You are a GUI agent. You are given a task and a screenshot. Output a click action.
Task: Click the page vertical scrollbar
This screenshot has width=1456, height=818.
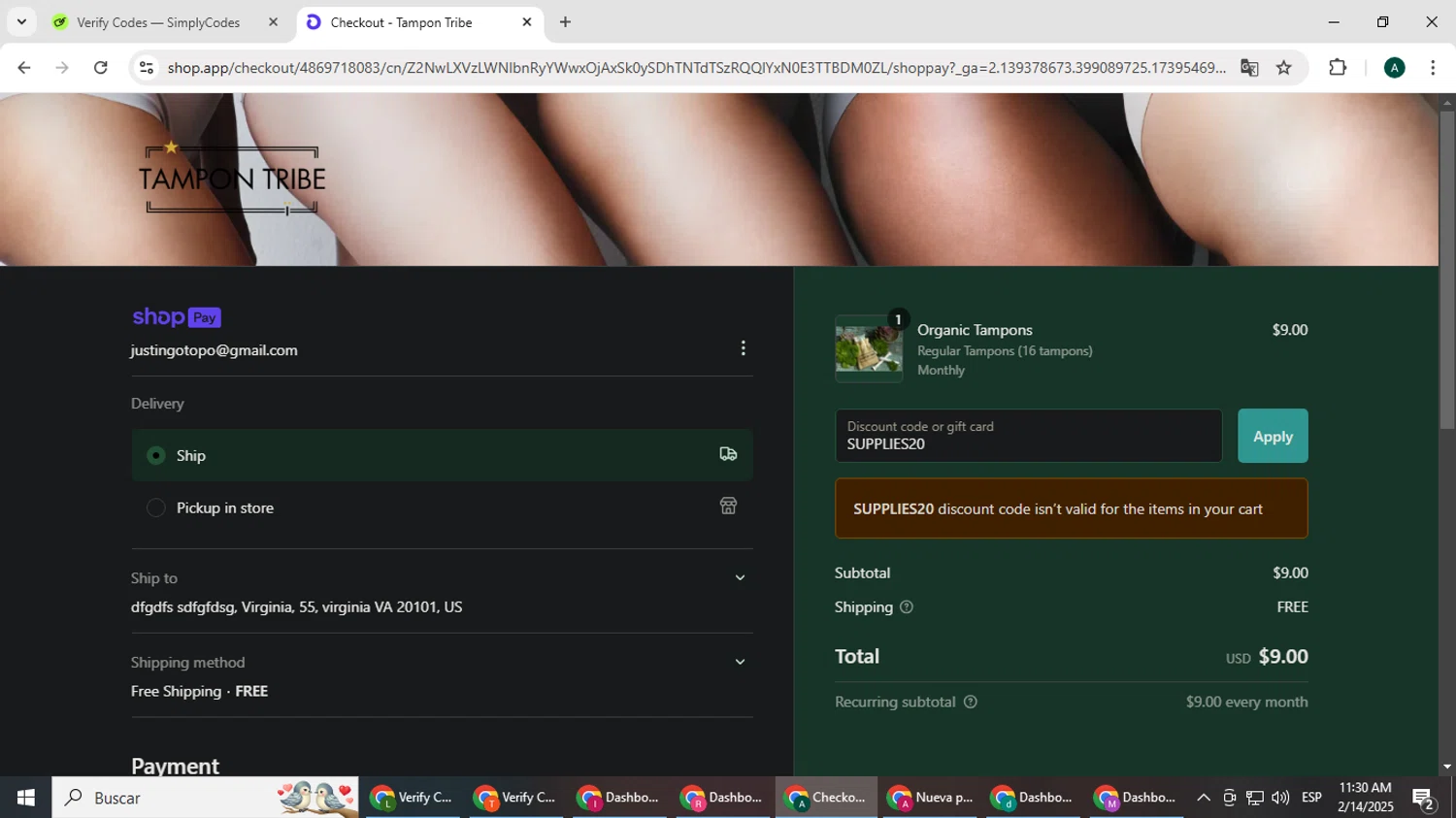tap(1447, 270)
